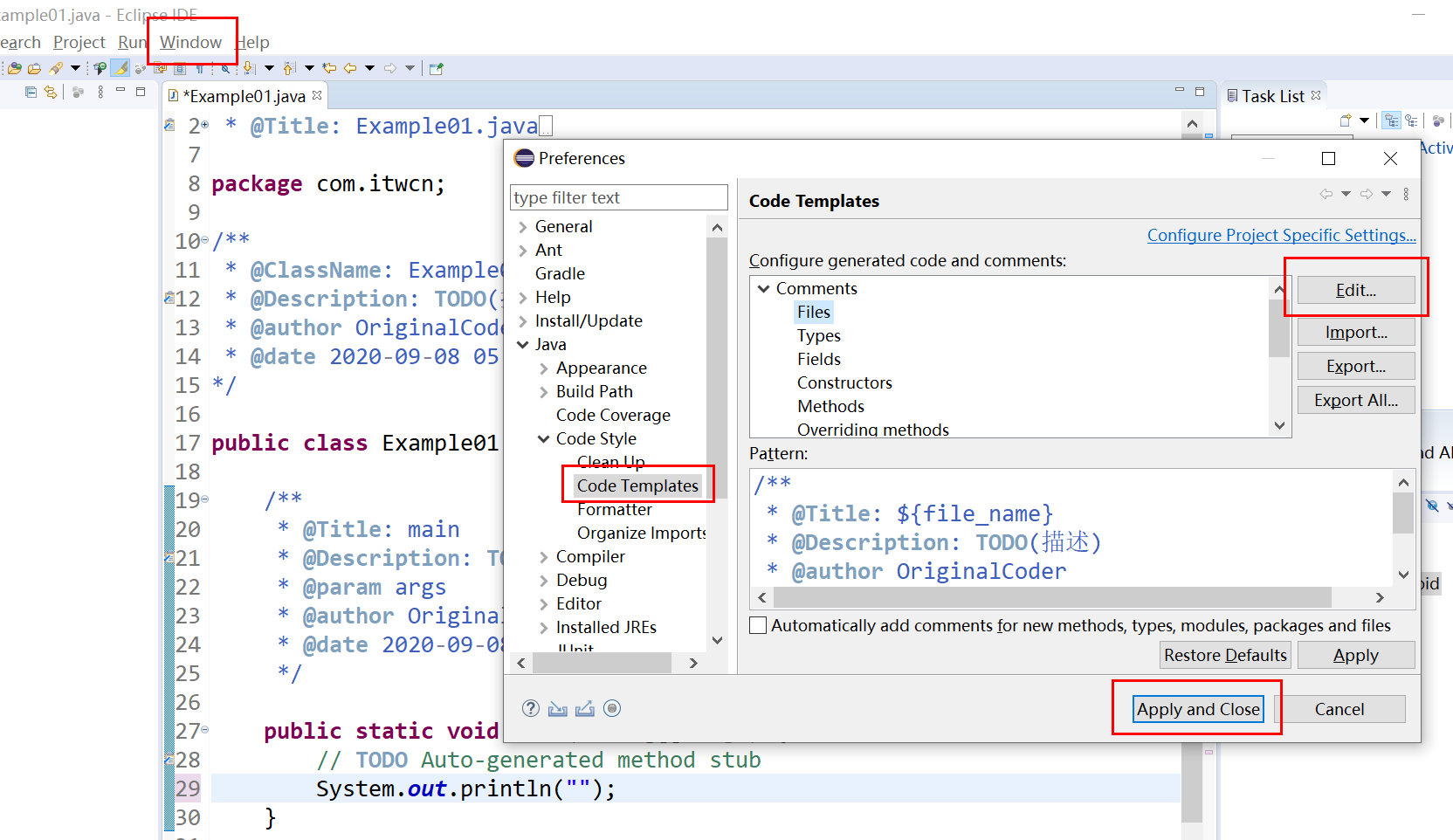Click the type filter text field
This screenshot has width=1453, height=840.
tap(618, 197)
